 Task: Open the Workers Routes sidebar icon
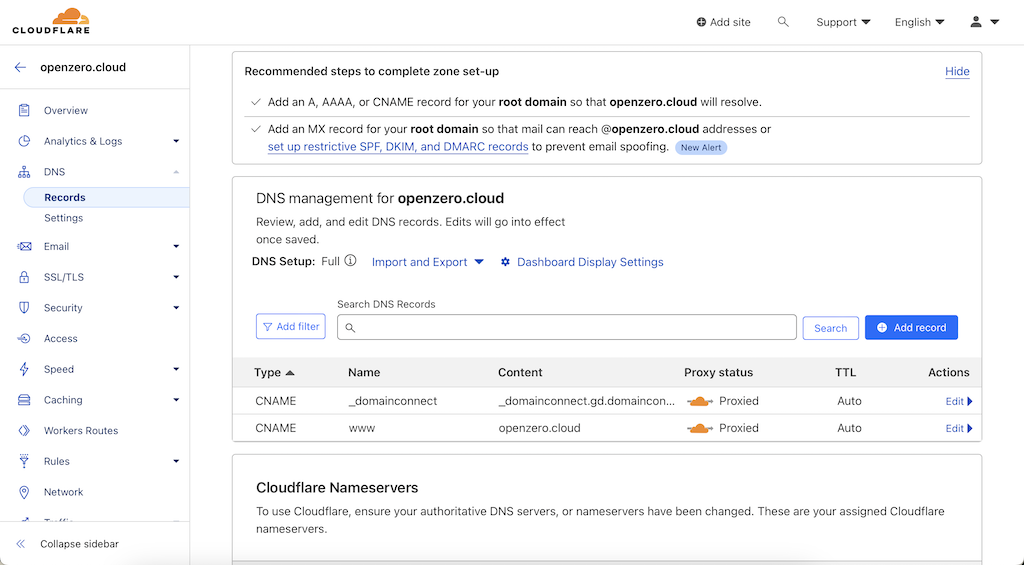click(24, 431)
